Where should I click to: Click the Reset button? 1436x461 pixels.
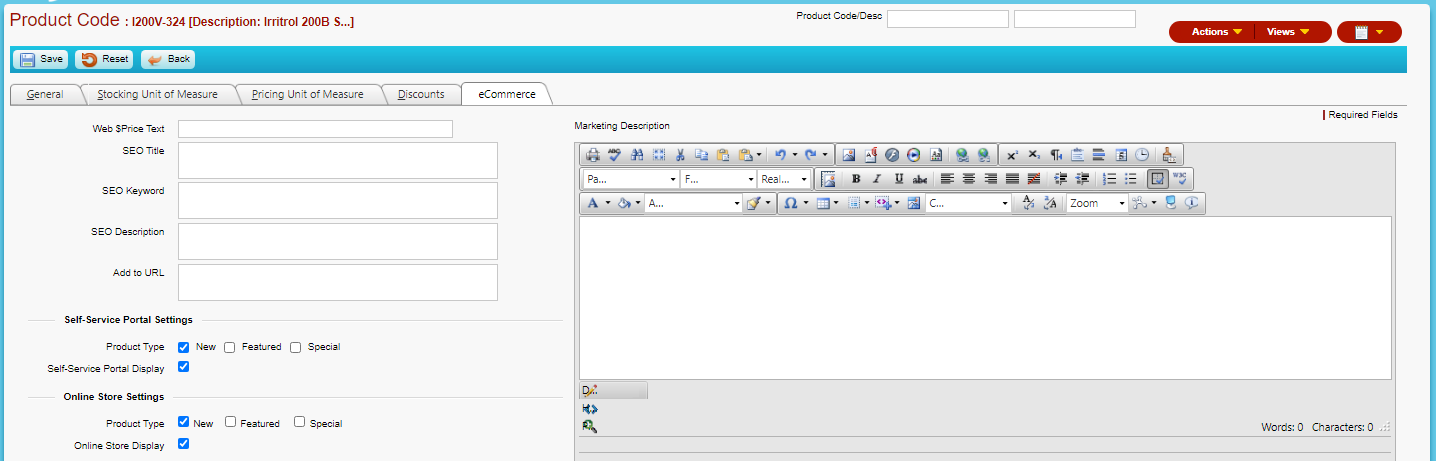click(105, 59)
